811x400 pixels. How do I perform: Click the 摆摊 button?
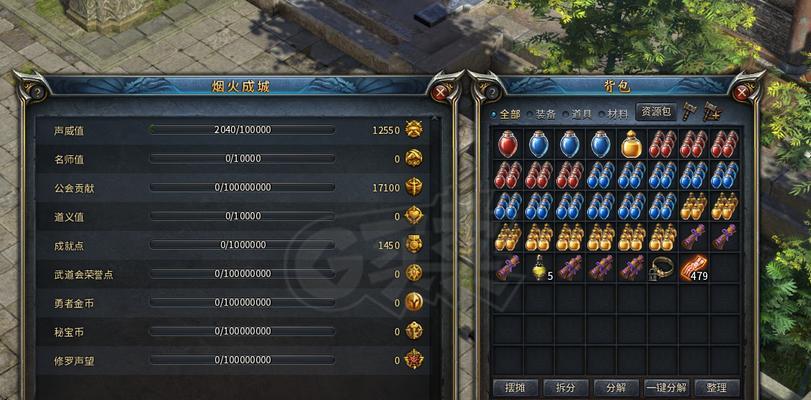515,388
